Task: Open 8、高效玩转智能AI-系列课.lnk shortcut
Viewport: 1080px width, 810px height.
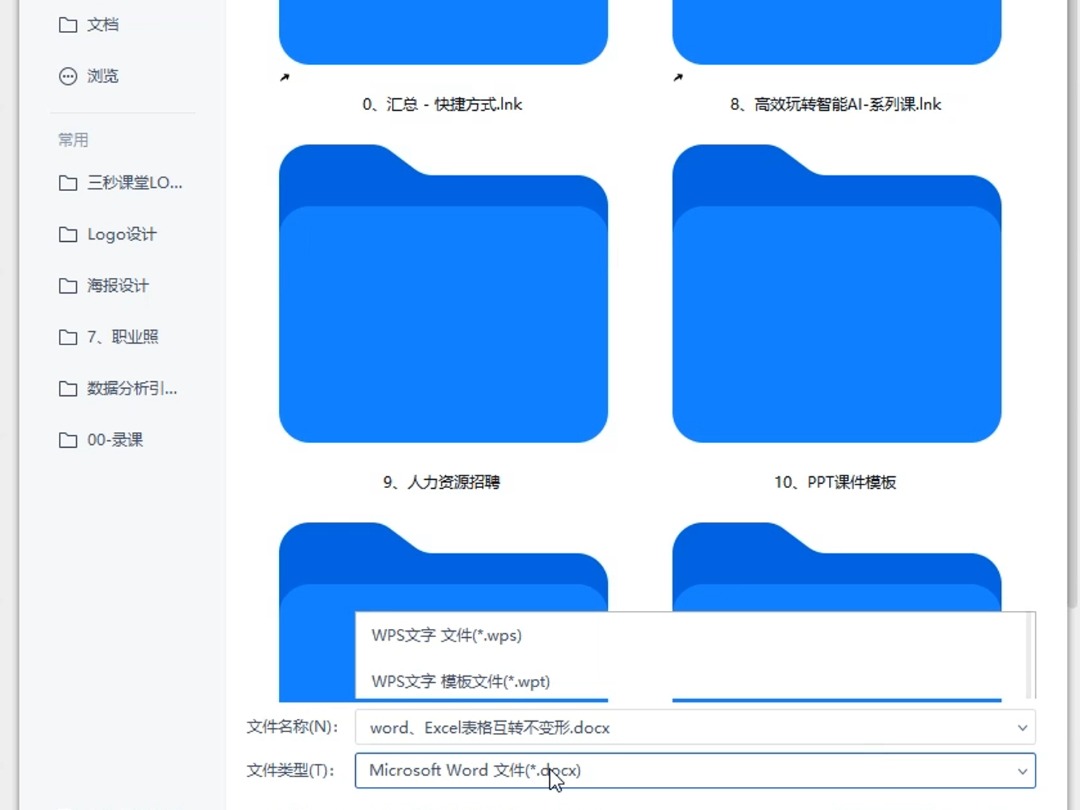Action: coord(836,104)
